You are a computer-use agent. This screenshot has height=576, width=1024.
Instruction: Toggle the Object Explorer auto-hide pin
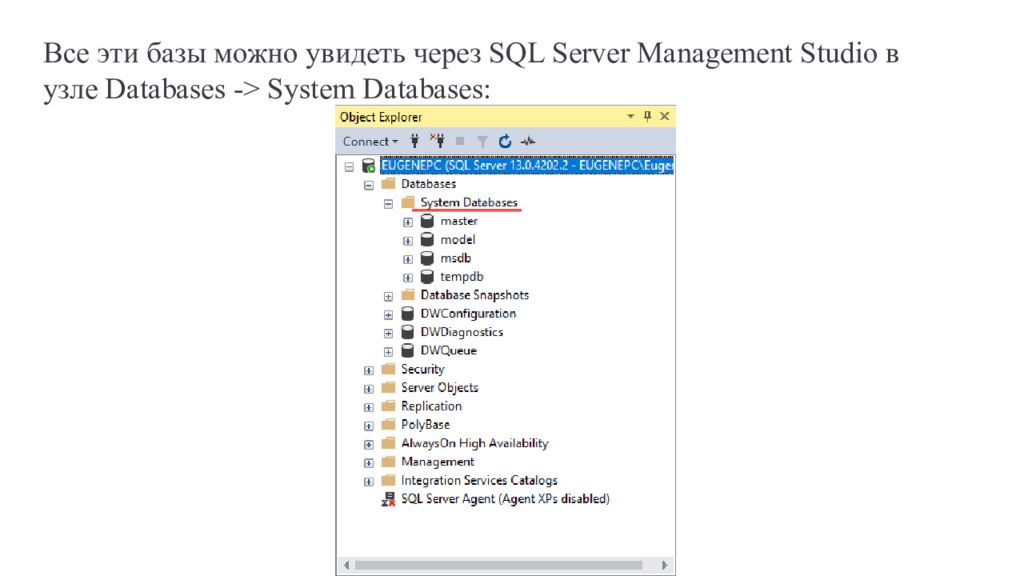(647, 116)
